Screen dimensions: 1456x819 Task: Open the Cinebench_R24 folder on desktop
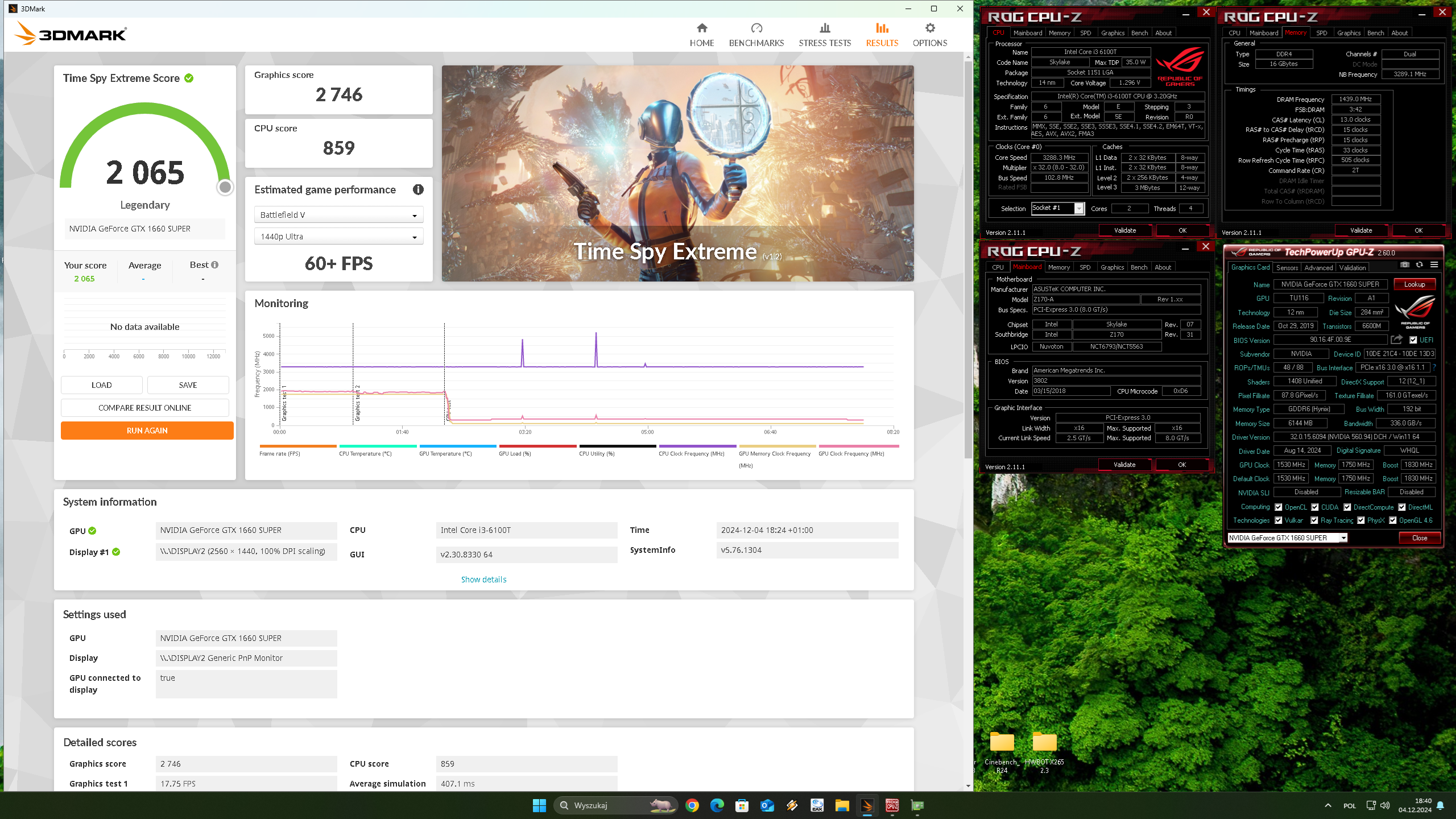(1002, 752)
